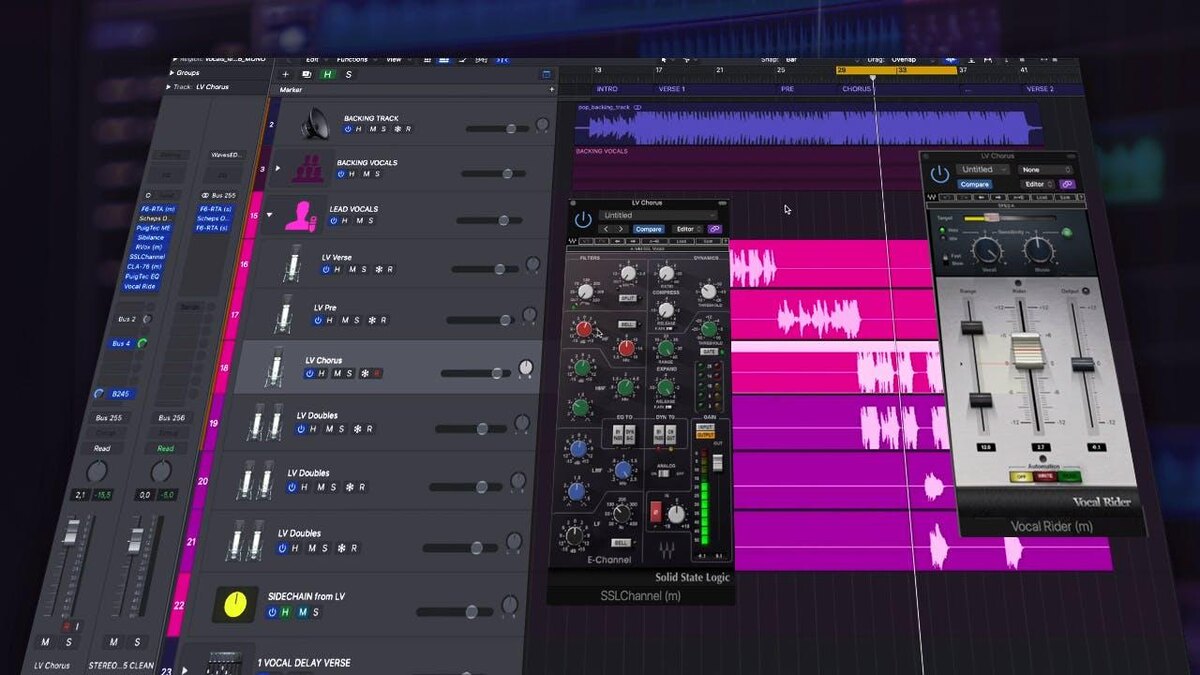
Task: Click the purple link icon in SSLChannel
Action: [714, 229]
